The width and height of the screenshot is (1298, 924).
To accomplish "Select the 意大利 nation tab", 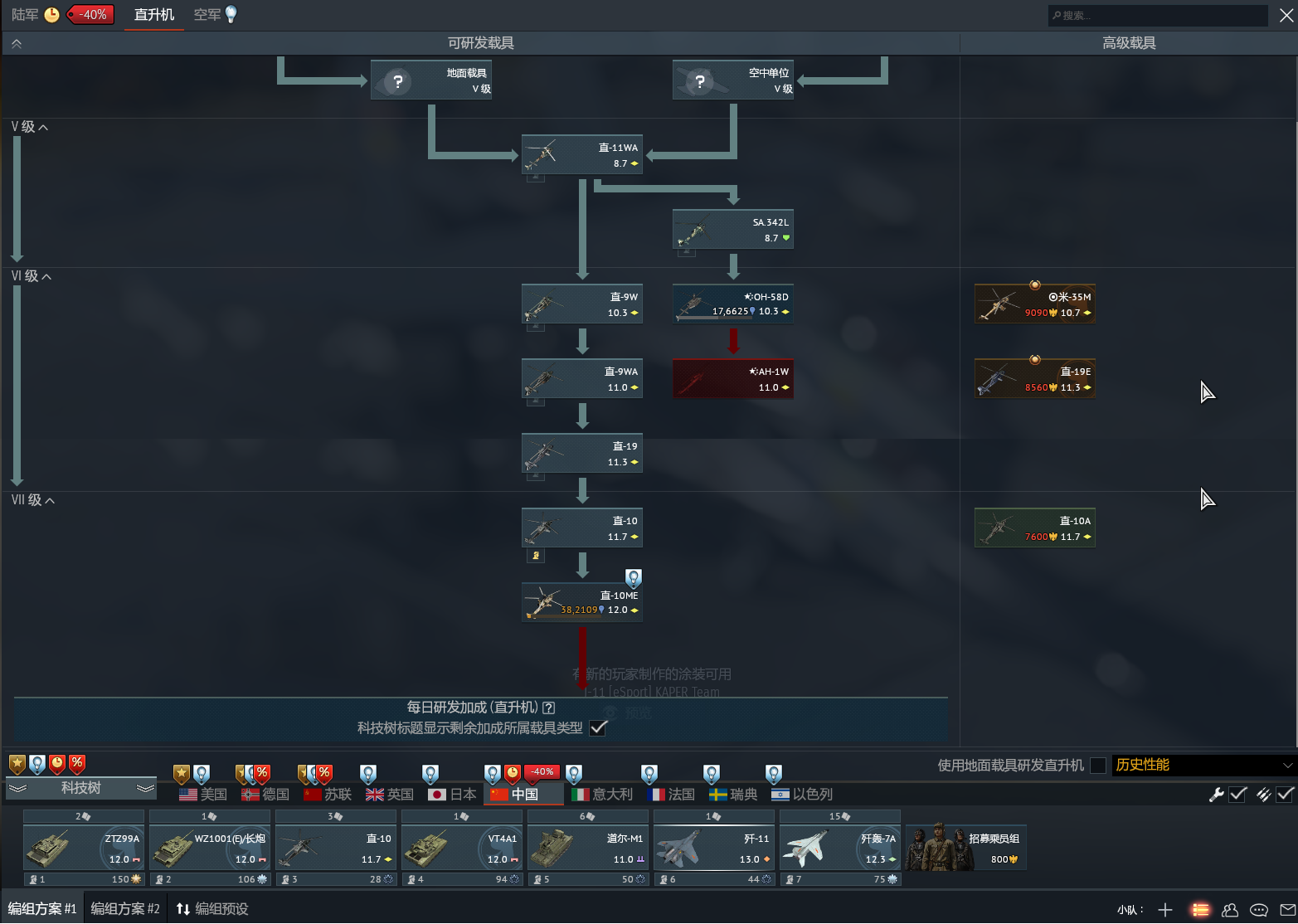I will coord(602,795).
